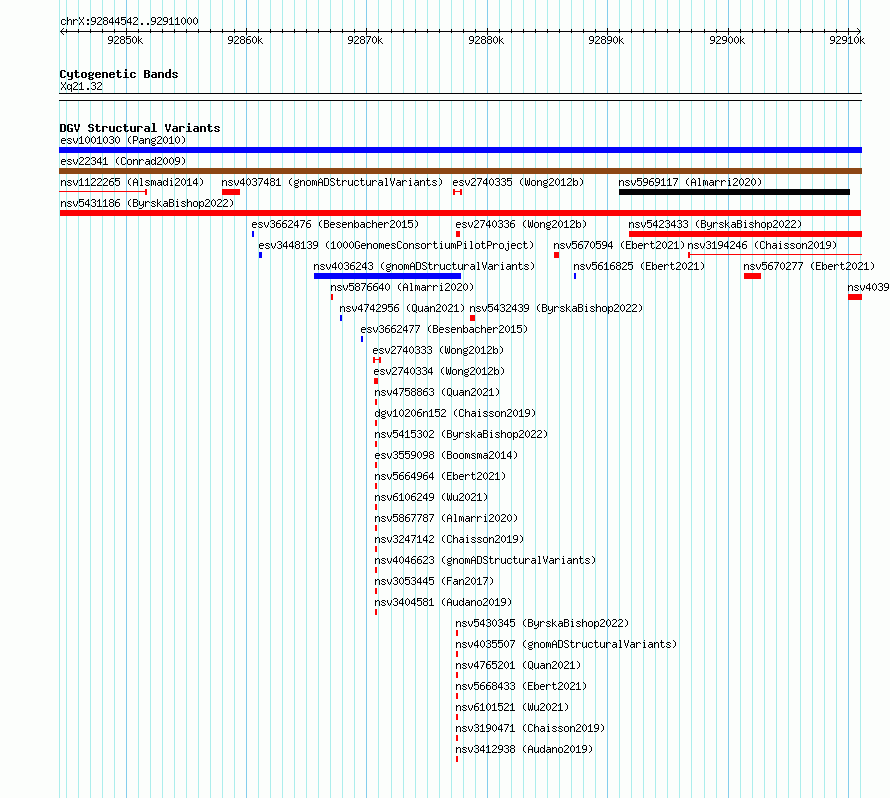Viewport: 890px width, 798px height.
Task: Click the 92860k ruler label
Action: pos(245,40)
